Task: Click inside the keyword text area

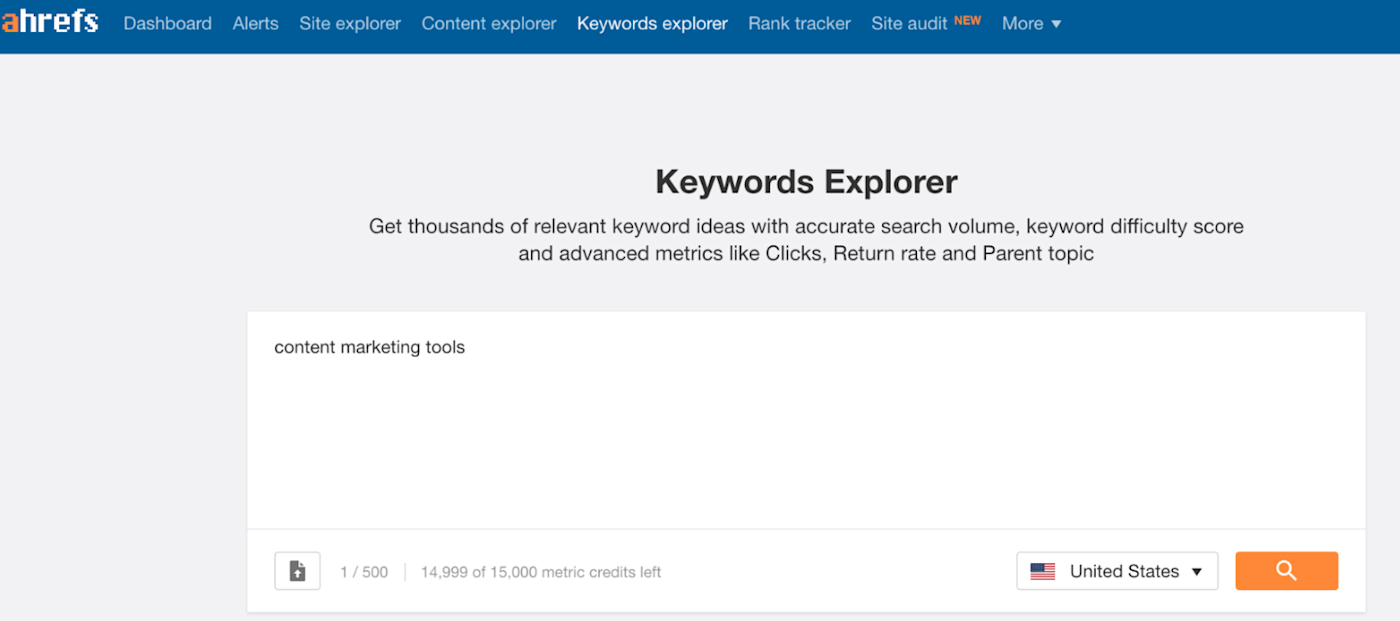Action: tap(806, 420)
